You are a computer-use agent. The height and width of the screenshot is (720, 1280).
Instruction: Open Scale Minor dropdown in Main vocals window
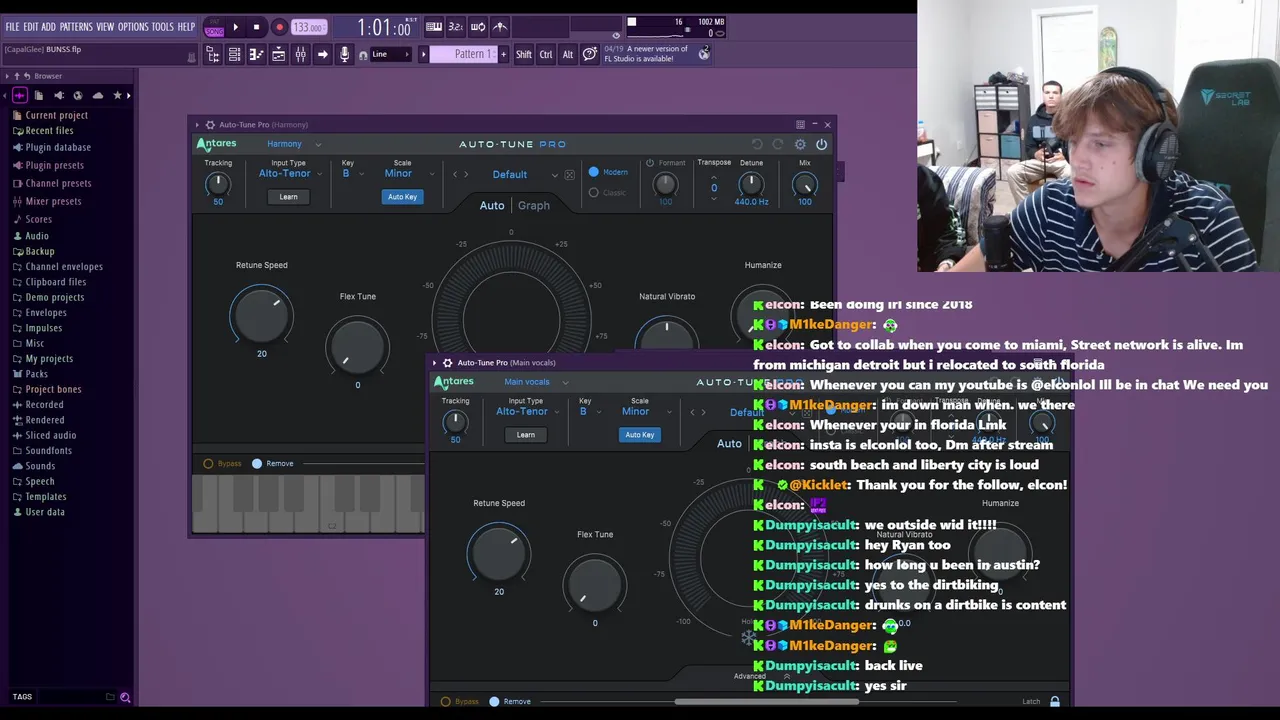point(646,412)
